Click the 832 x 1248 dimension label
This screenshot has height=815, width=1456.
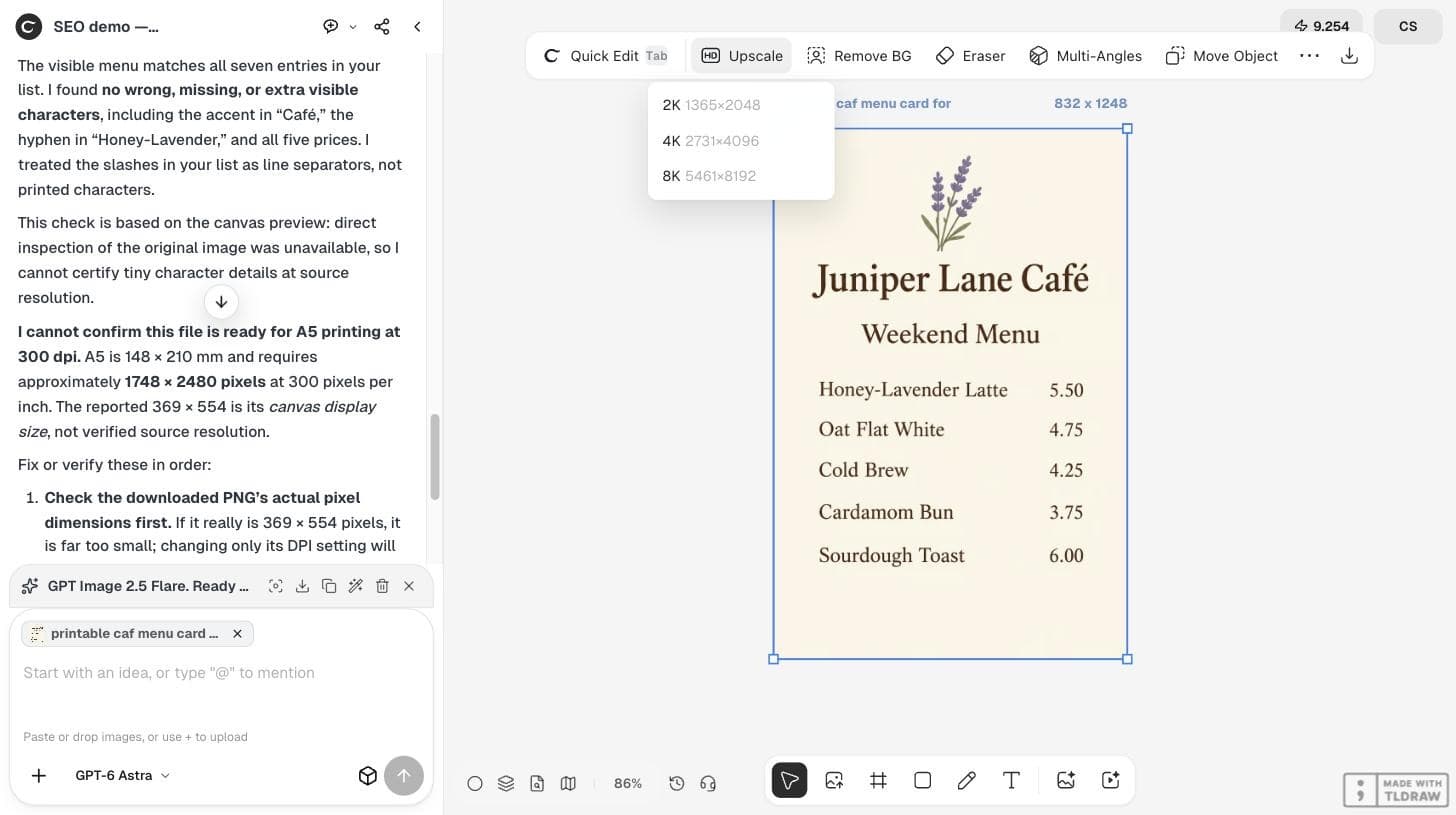(x=1090, y=103)
